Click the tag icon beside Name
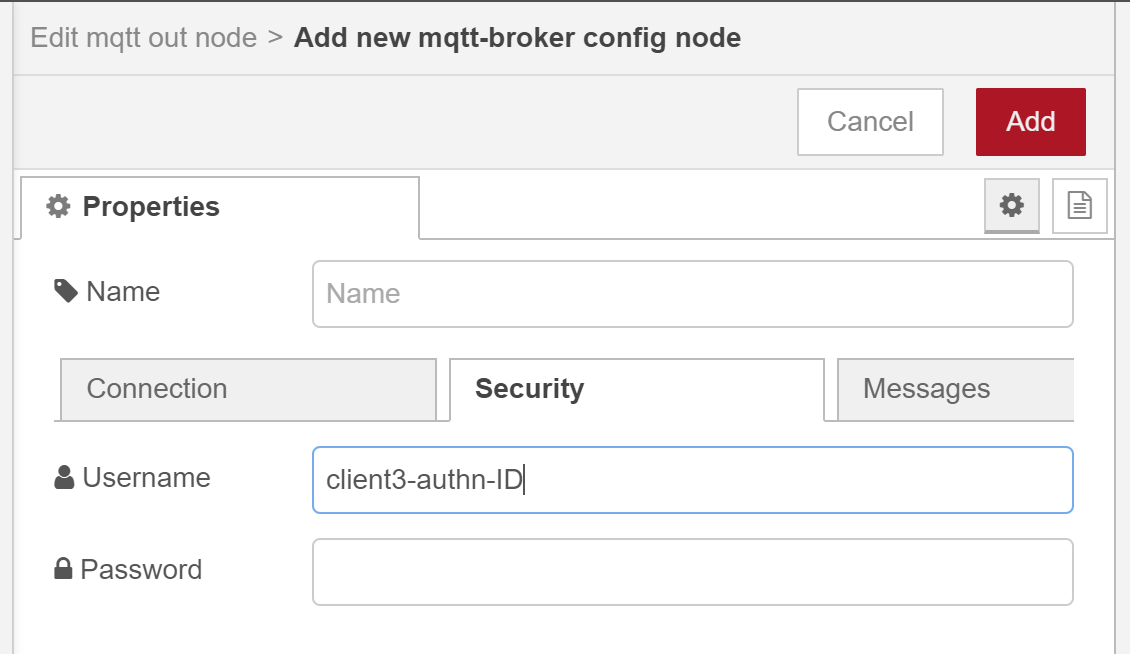The height and width of the screenshot is (654, 1130). [66, 291]
